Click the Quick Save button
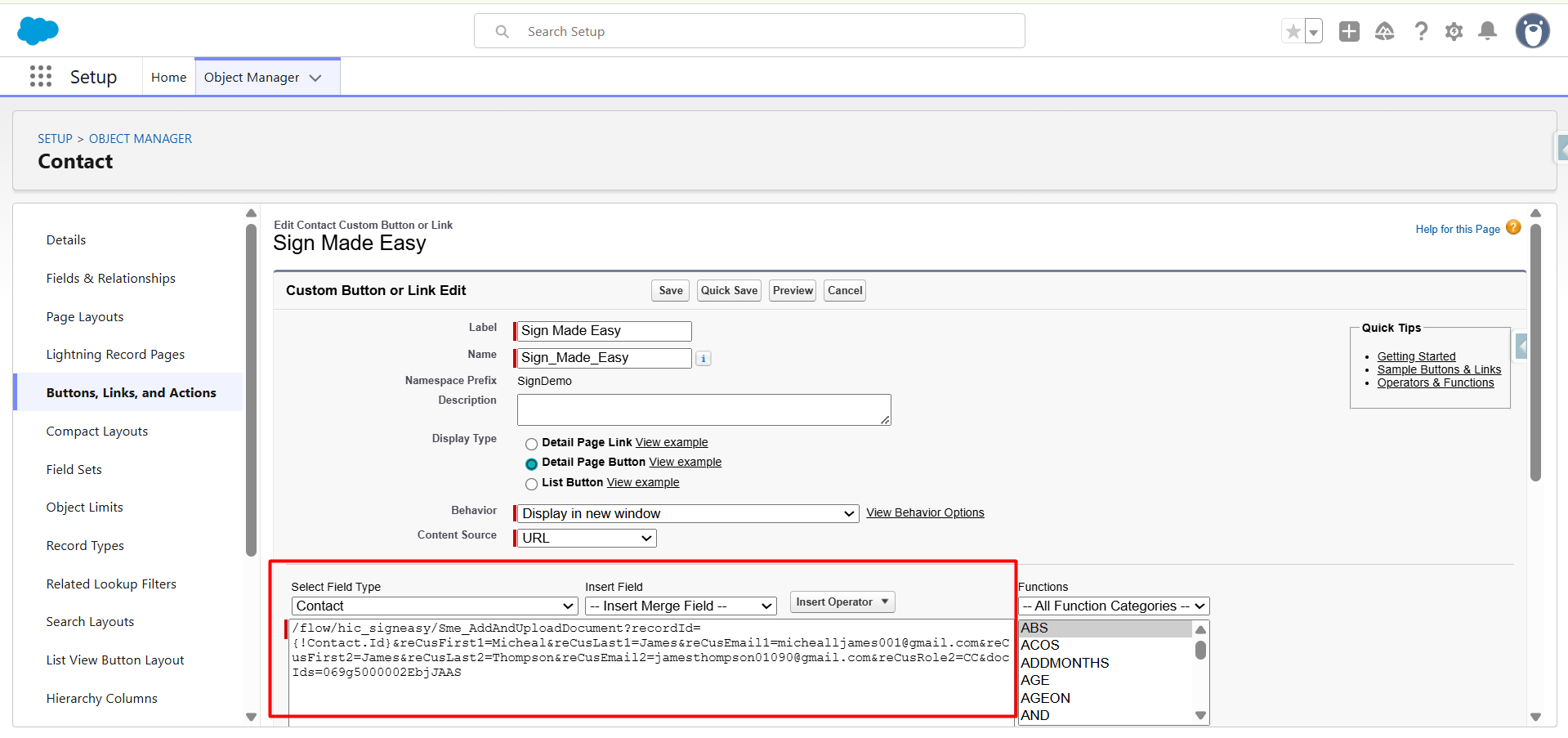This screenshot has height=738, width=1568. (729, 291)
